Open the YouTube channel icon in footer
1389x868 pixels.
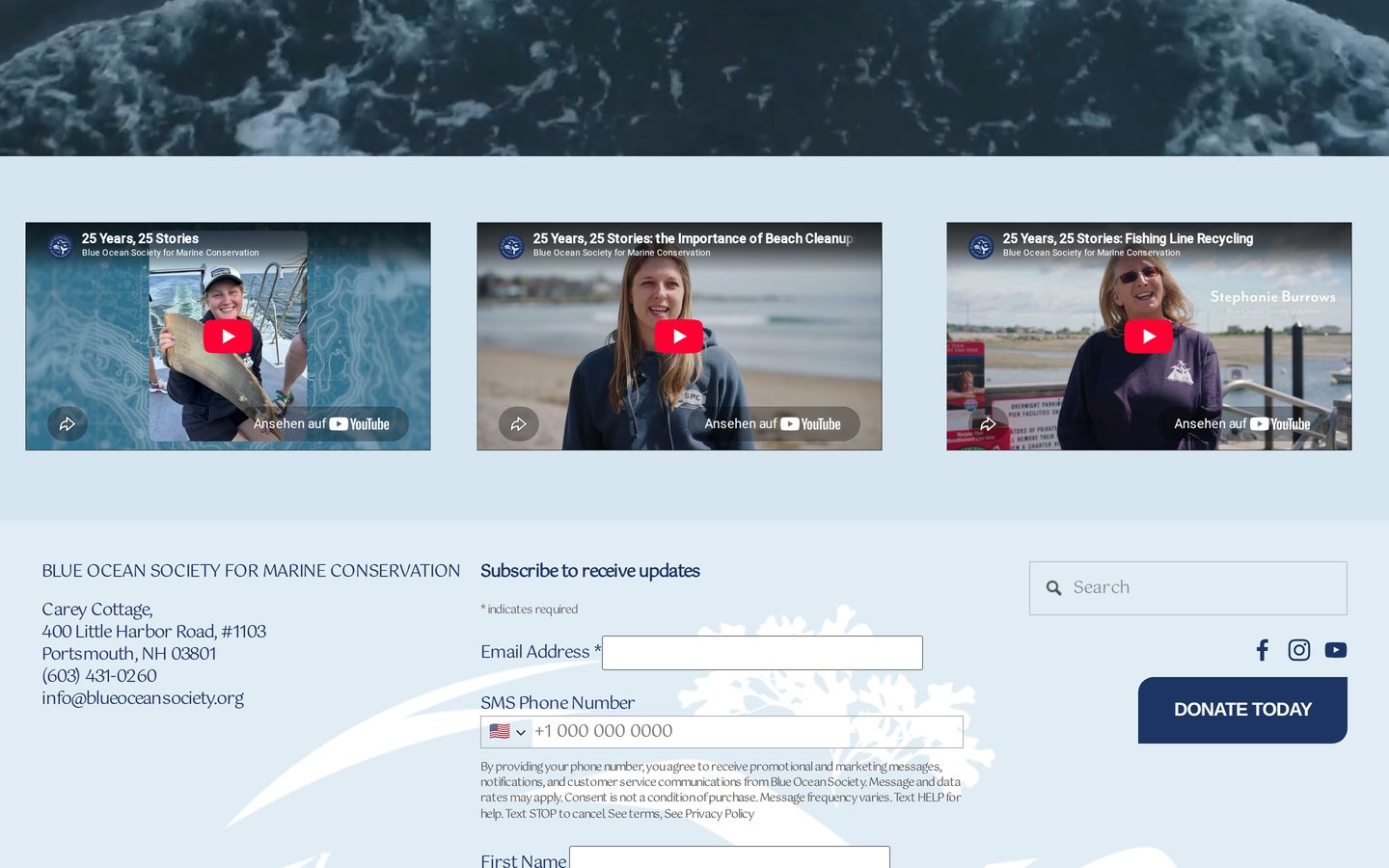click(1336, 650)
